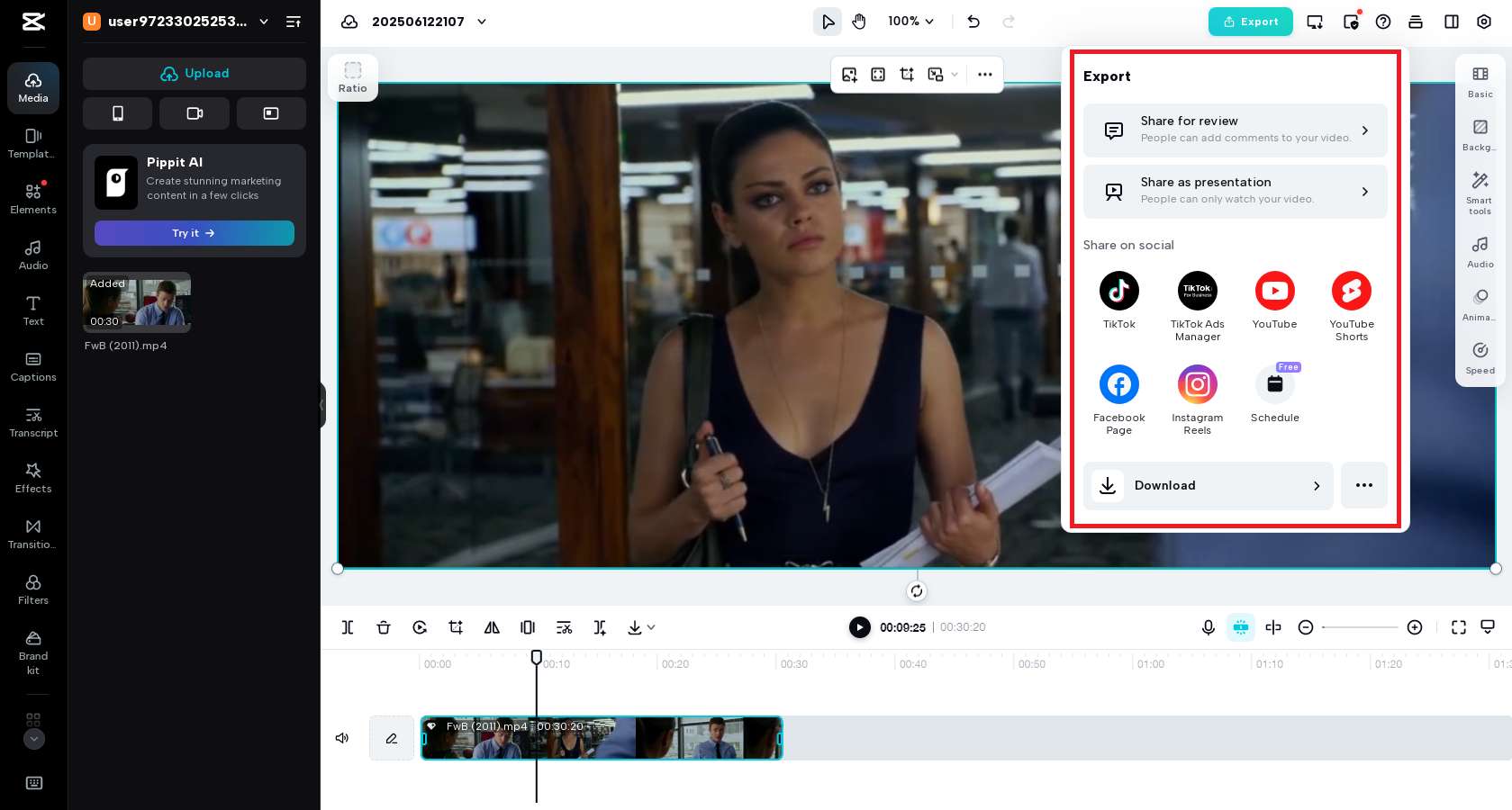Screen dimensions: 1512x810
Task: Delete the selected clip using the trash icon
Action: (x=384, y=627)
